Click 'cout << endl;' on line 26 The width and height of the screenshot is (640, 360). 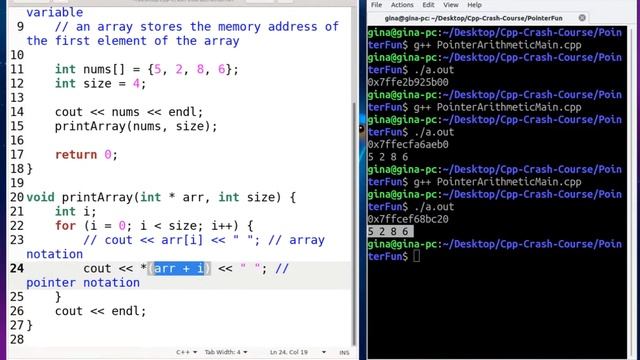coord(100,311)
